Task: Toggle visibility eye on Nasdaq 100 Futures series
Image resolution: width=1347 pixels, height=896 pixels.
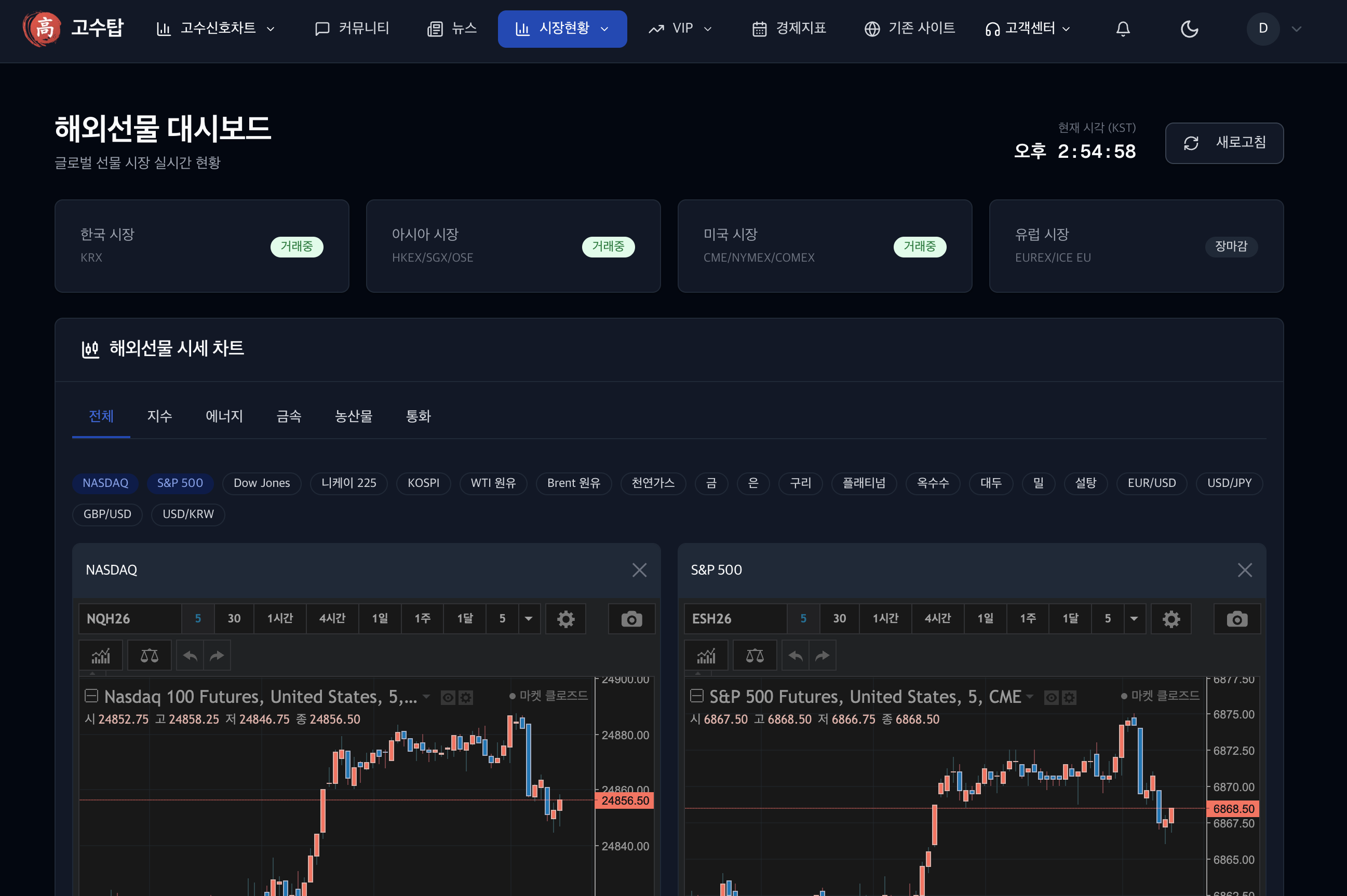Action: pos(448,697)
